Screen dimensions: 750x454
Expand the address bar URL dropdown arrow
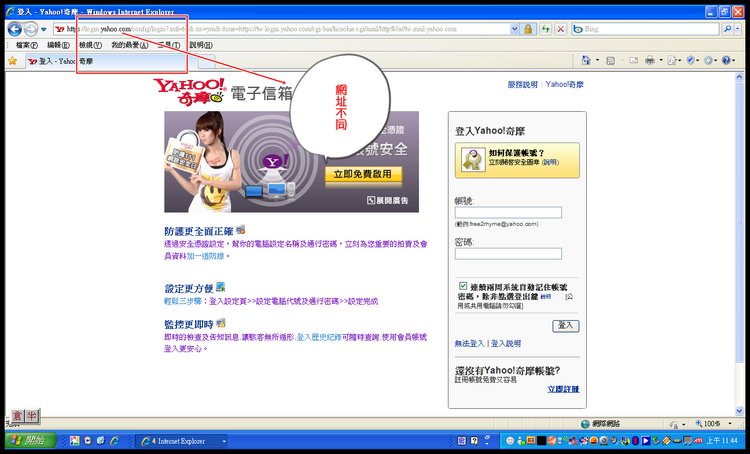[x=515, y=29]
